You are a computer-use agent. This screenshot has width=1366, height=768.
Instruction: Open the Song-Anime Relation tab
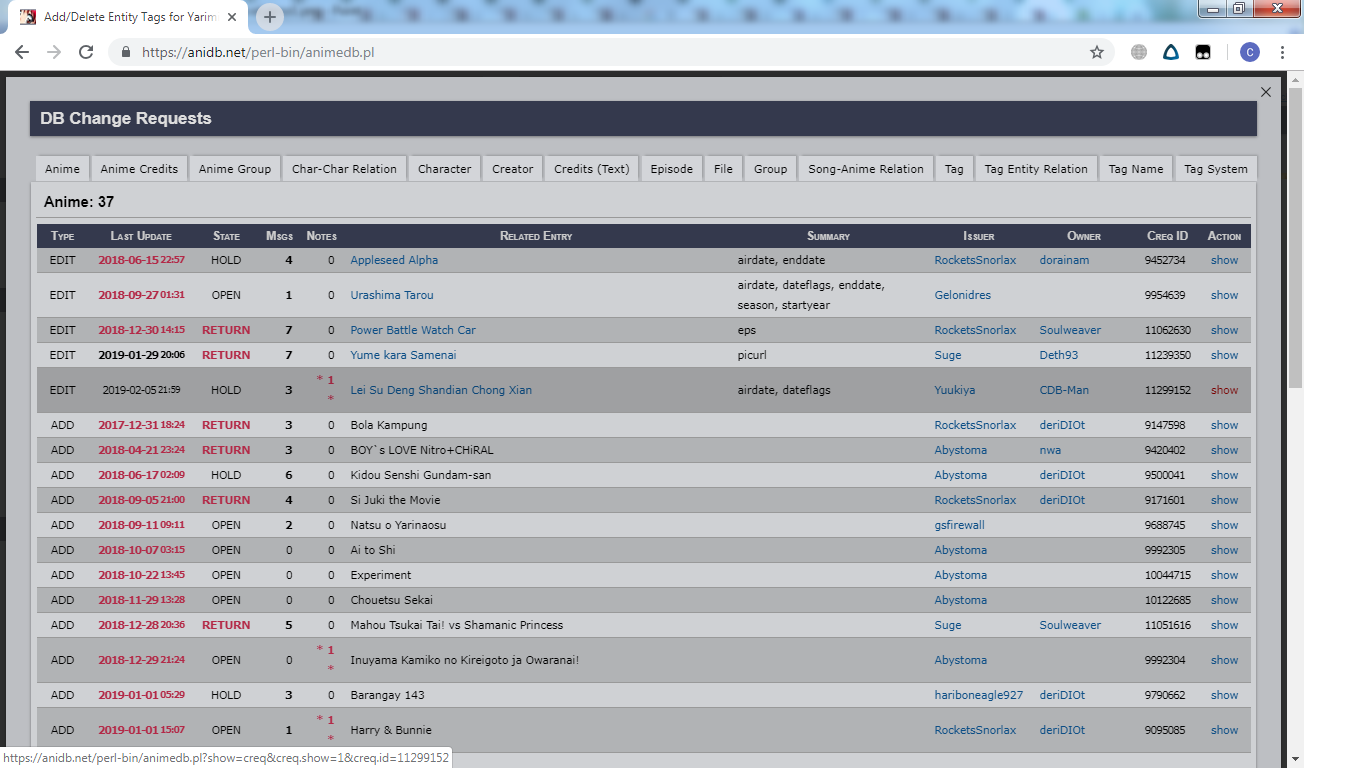(865, 169)
